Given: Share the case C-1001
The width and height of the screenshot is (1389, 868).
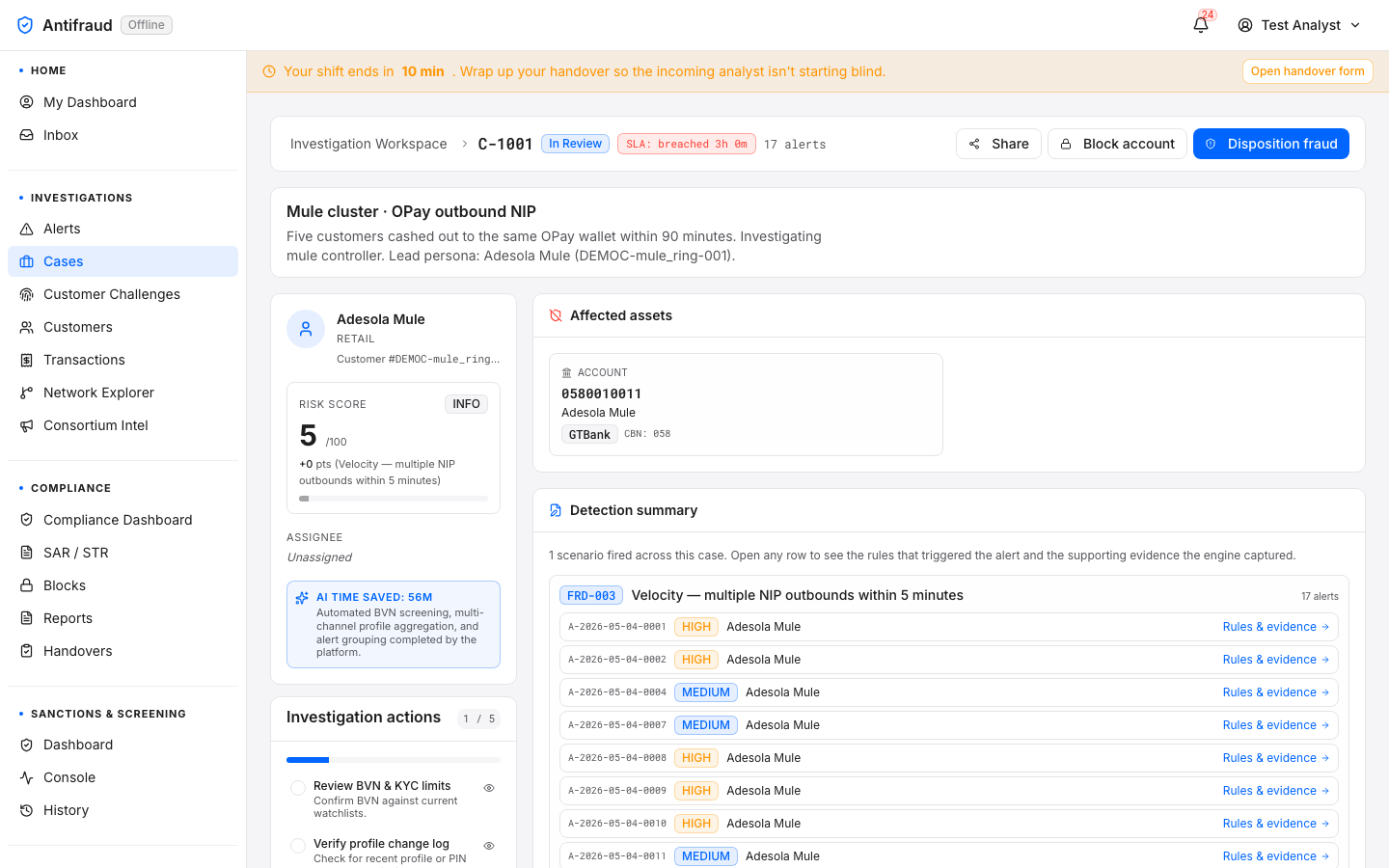Looking at the screenshot, I should coord(998,144).
